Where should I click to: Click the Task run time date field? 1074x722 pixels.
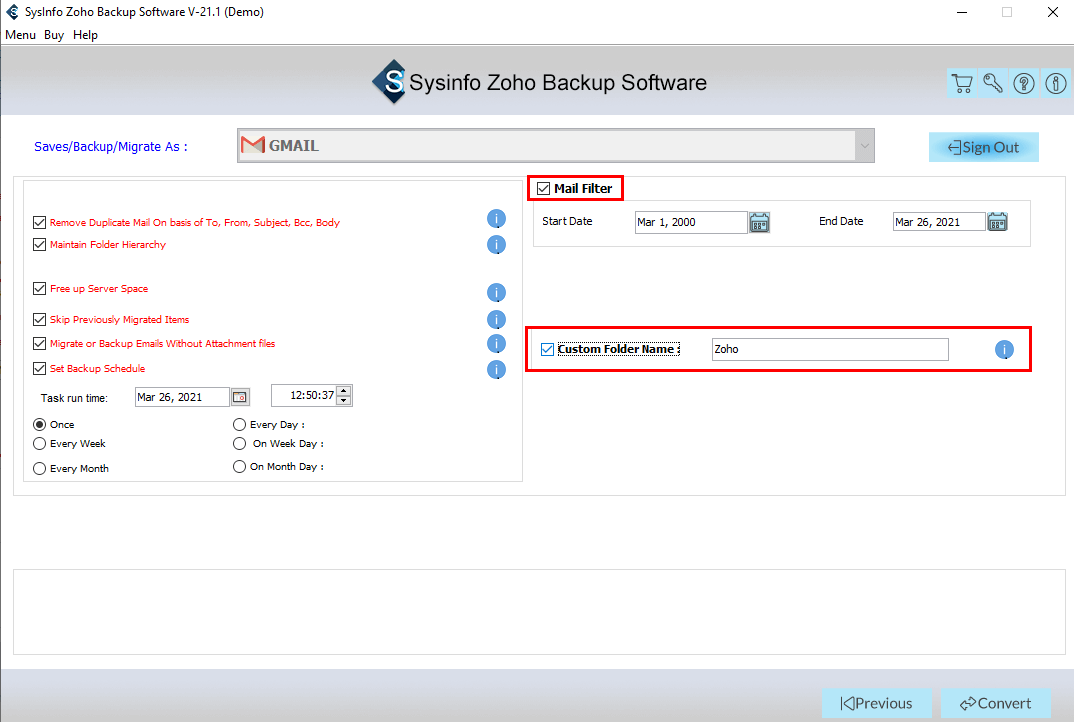pyautogui.click(x=182, y=397)
